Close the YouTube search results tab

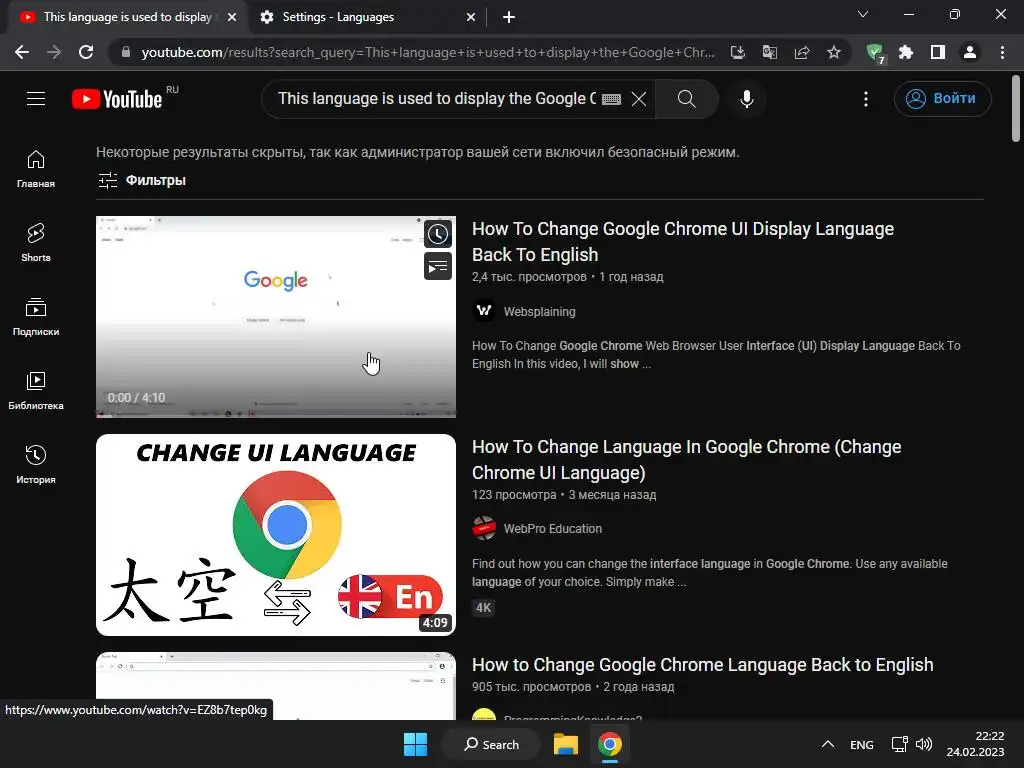pos(232,18)
